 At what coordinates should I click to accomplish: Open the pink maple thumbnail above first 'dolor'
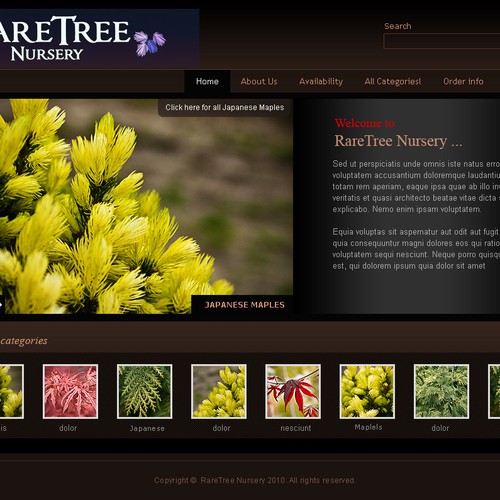coord(70,391)
